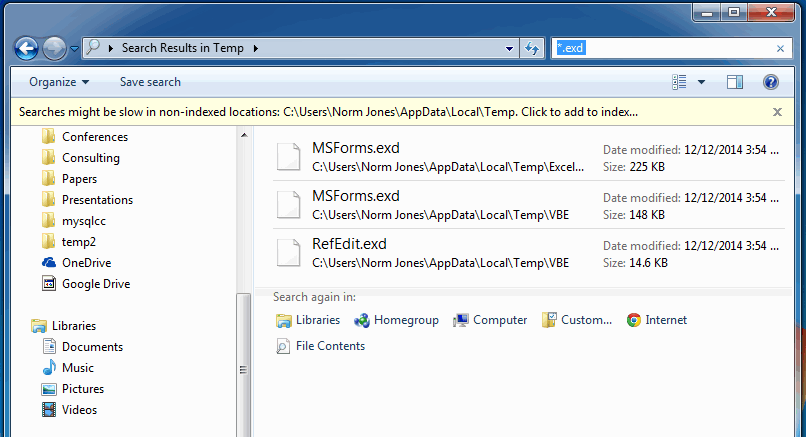Click the navigation pane scrollbar up arrow
Viewport: 806px width, 437px height.
pyautogui.click(x=244, y=135)
